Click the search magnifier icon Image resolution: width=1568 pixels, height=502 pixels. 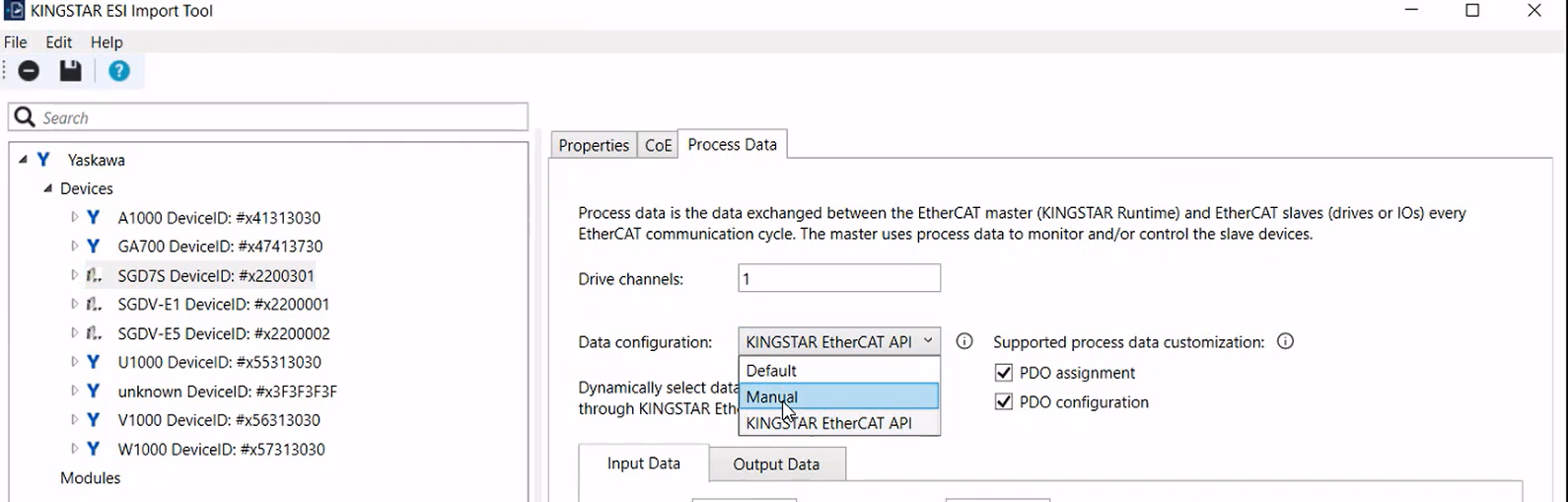(25, 117)
